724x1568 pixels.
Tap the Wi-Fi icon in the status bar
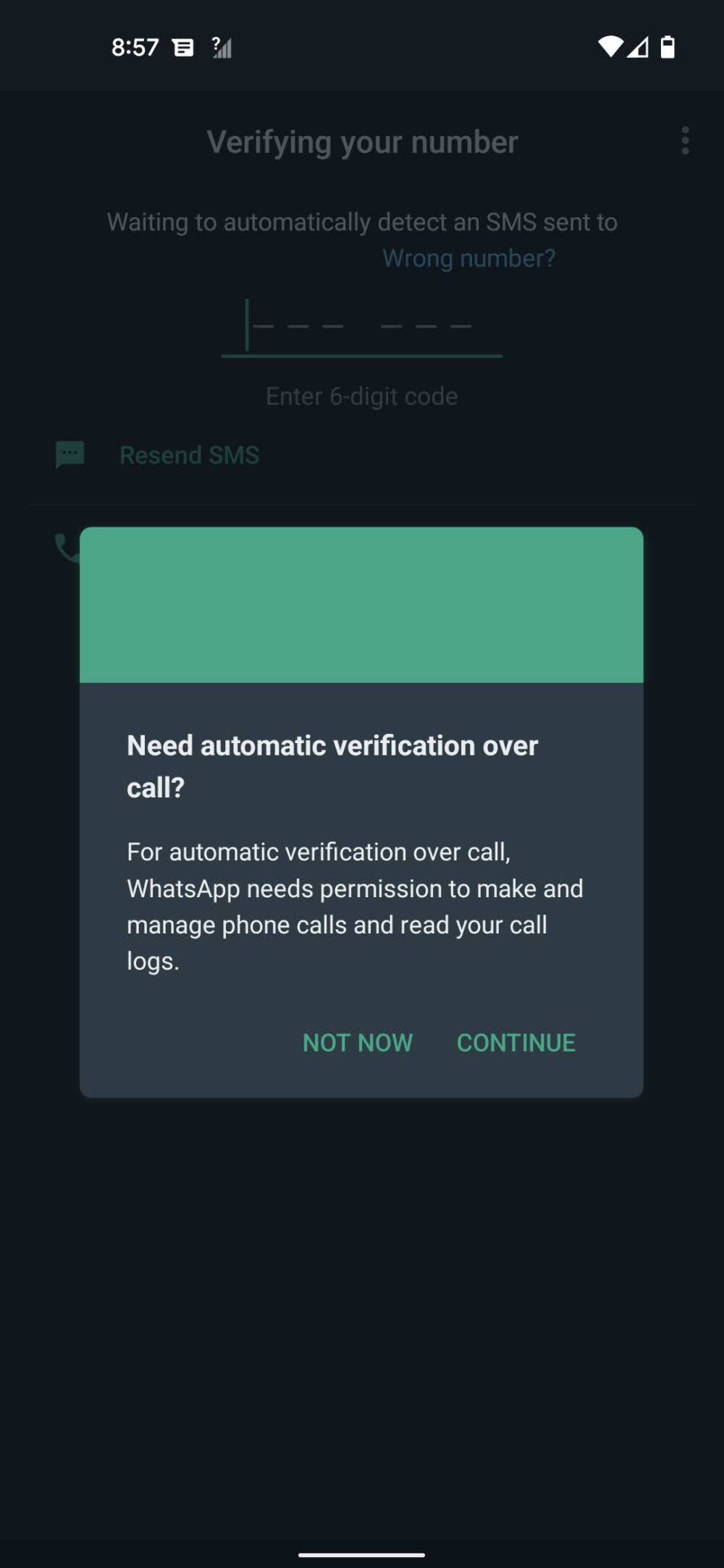610,47
